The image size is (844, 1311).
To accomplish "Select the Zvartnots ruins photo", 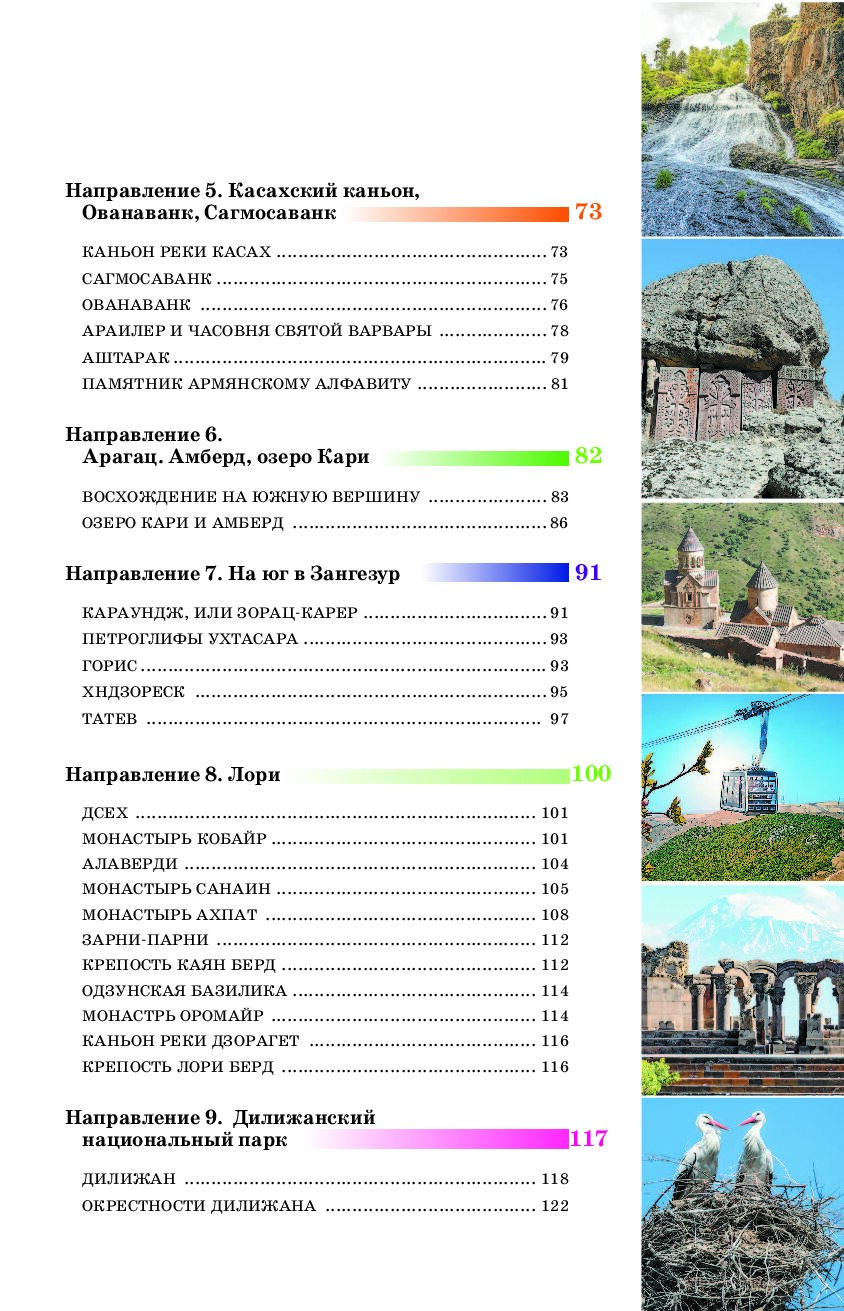I will pyautogui.click(x=742, y=989).
